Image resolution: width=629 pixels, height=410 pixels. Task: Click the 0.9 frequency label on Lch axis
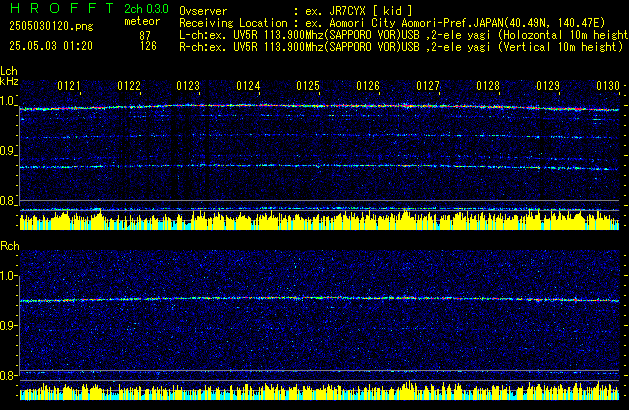click(7, 151)
